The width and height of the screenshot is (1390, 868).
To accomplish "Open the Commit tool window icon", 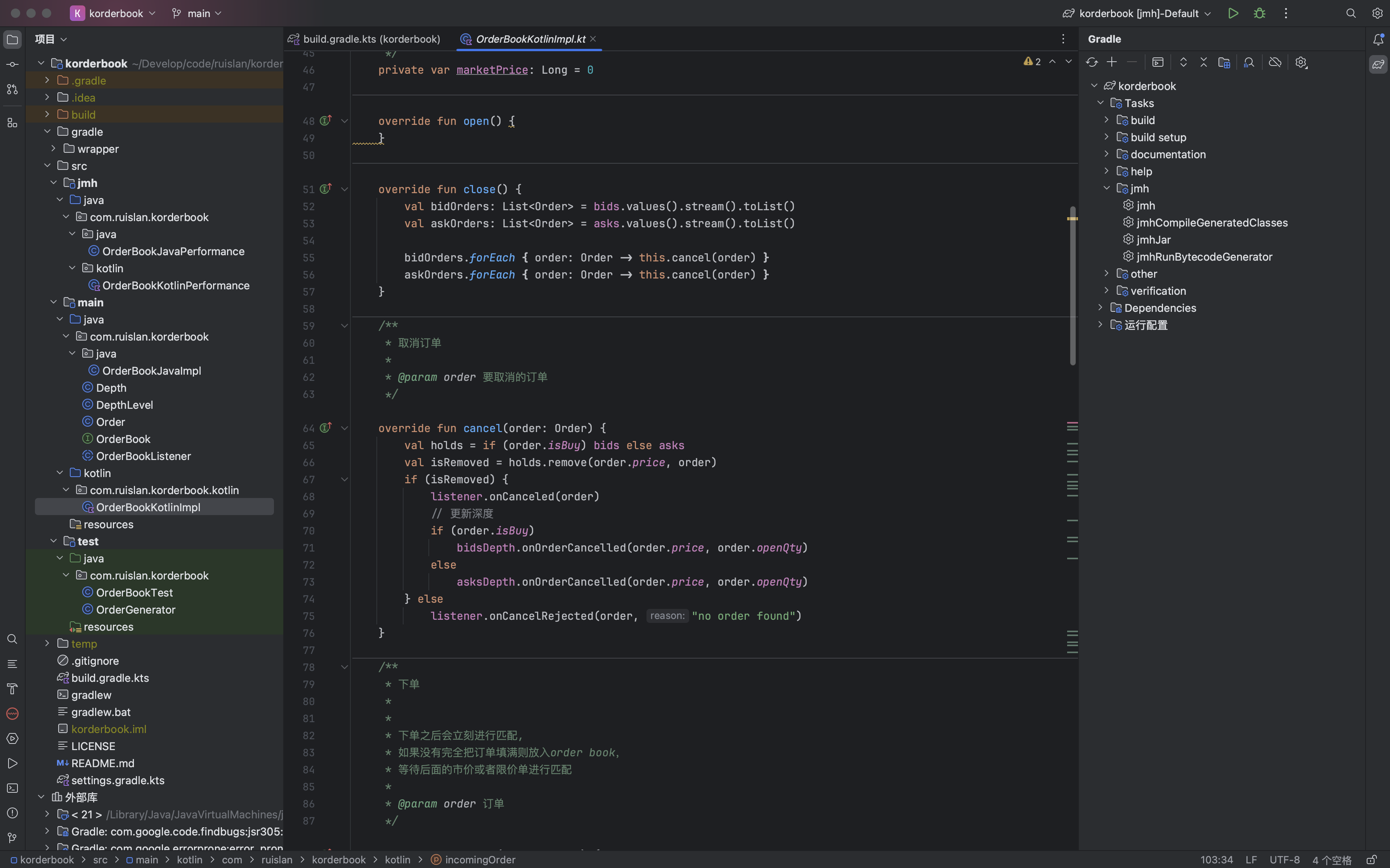I will (x=12, y=64).
